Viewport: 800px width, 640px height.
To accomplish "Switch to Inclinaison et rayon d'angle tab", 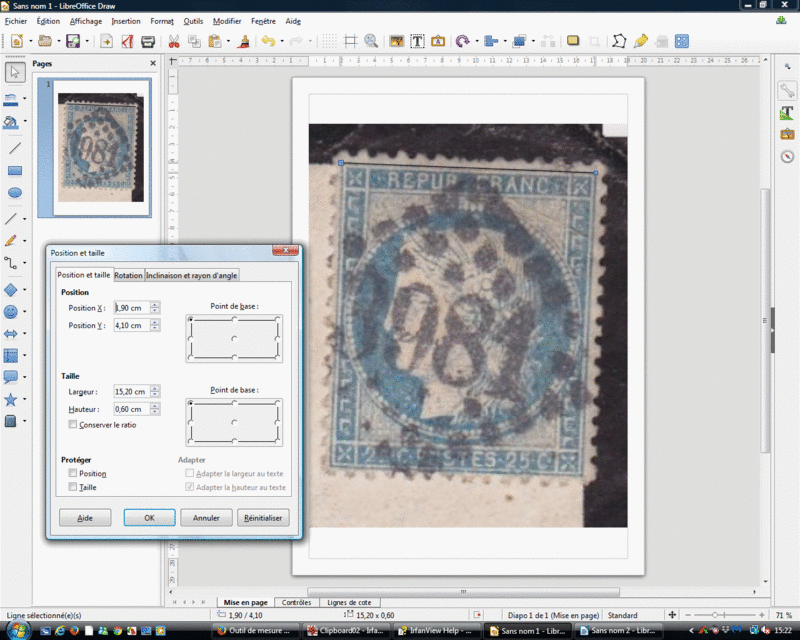I will (x=191, y=275).
